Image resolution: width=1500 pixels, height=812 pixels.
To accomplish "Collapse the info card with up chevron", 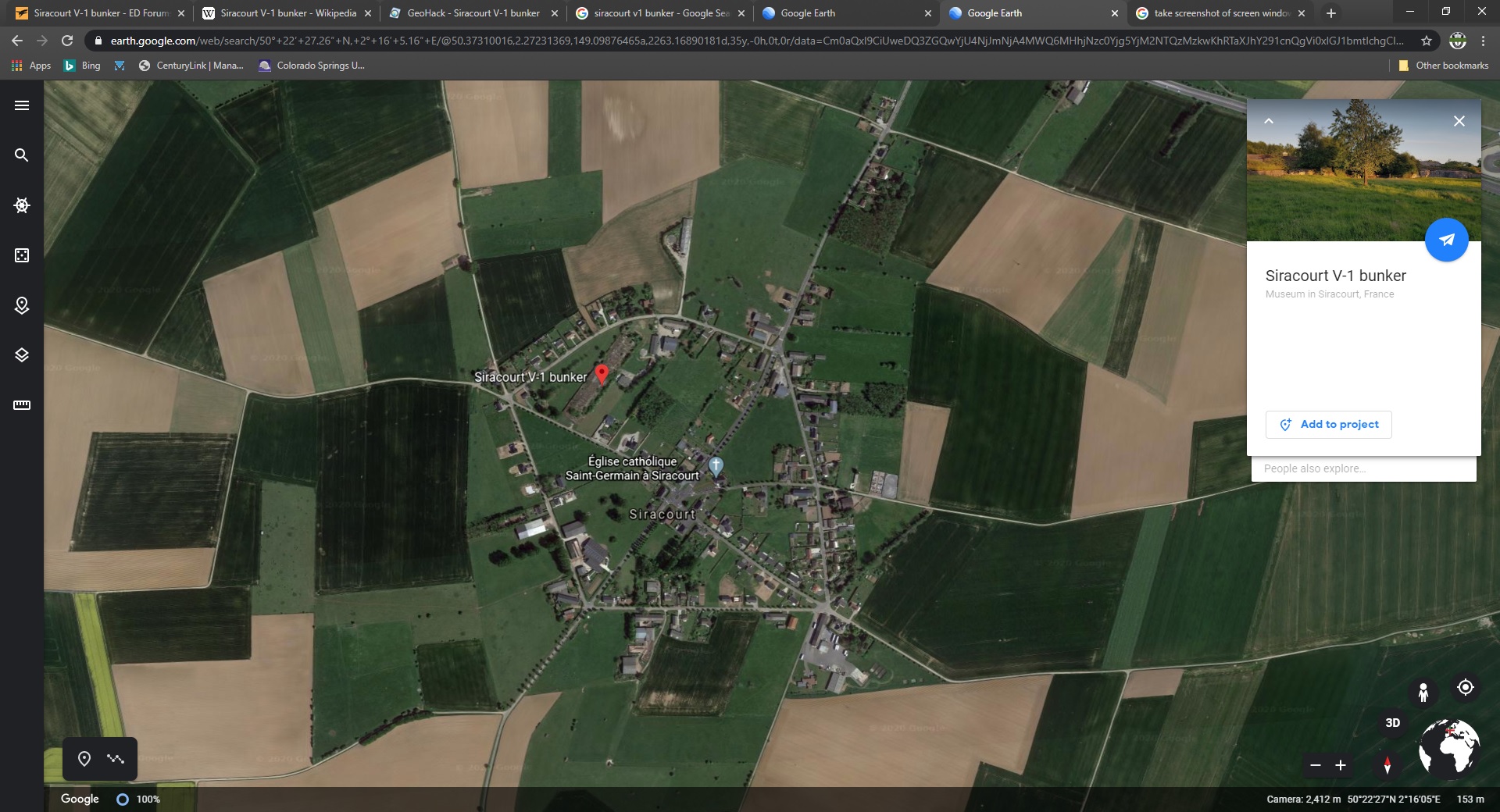I will click(x=1269, y=121).
